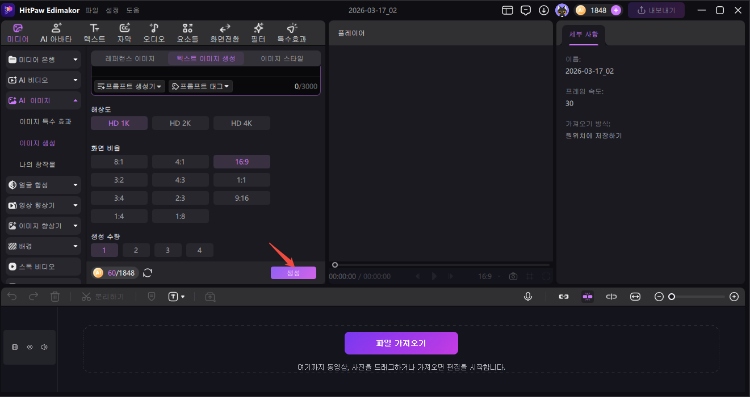Toggle the track visibility eye icon
Viewport: 750px width, 397px height.
(30, 347)
